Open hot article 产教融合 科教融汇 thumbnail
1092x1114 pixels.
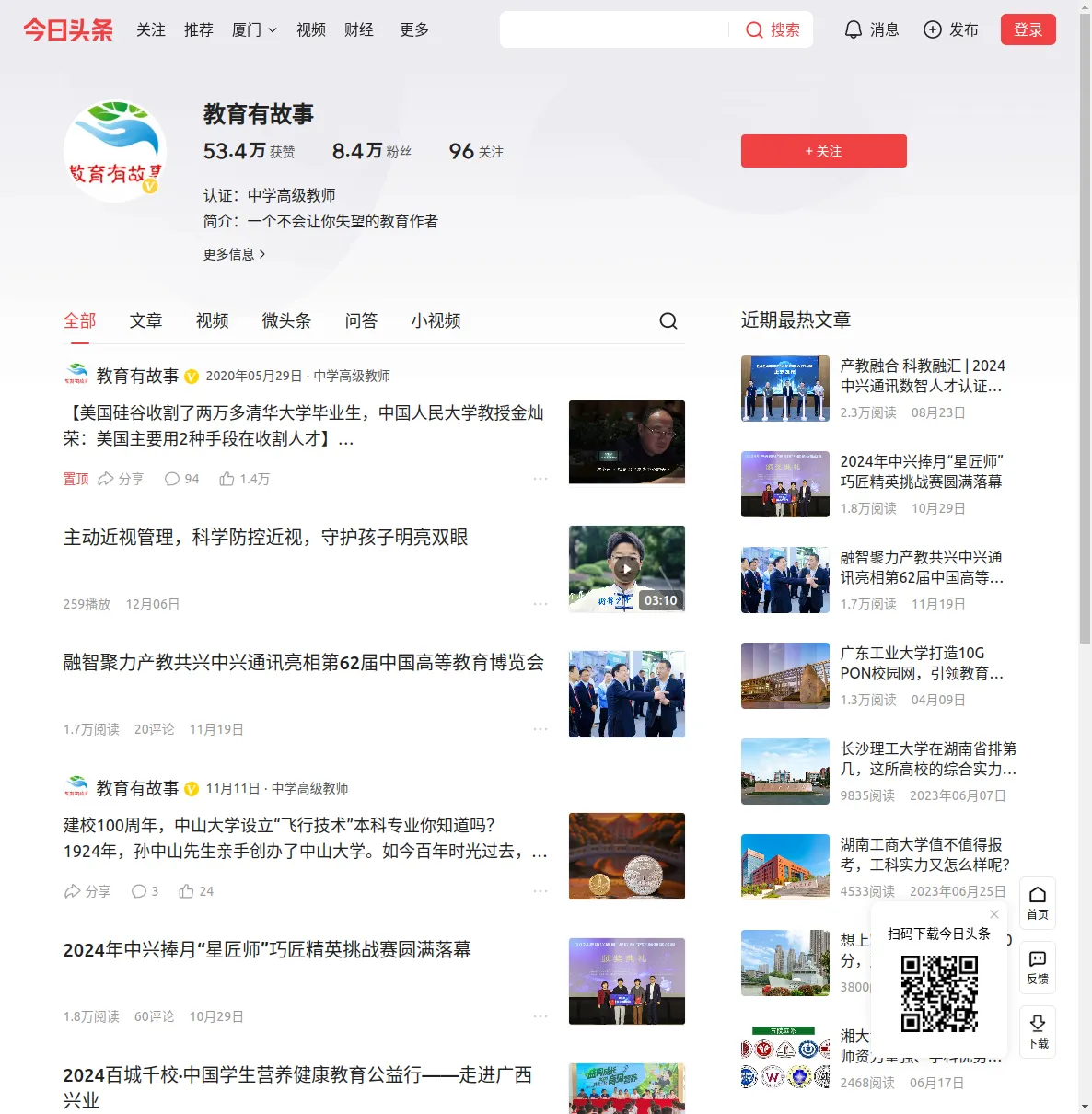pyautogui.click(x=785, y=389)
